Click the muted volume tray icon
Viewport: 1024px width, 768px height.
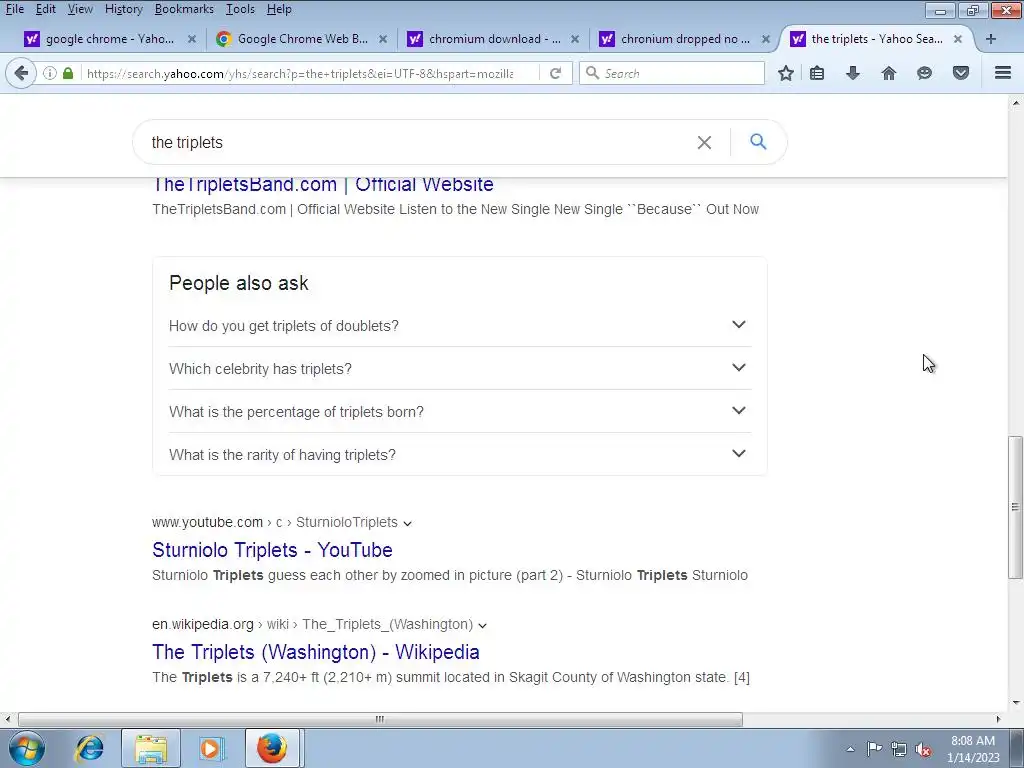click(x=923, y=749)
